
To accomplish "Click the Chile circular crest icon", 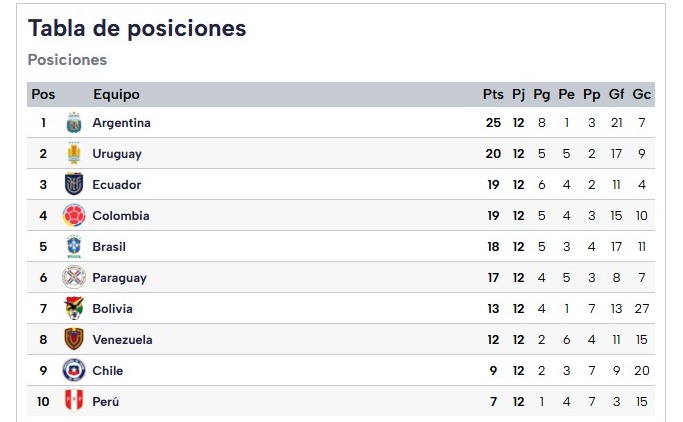I will 74,370.
